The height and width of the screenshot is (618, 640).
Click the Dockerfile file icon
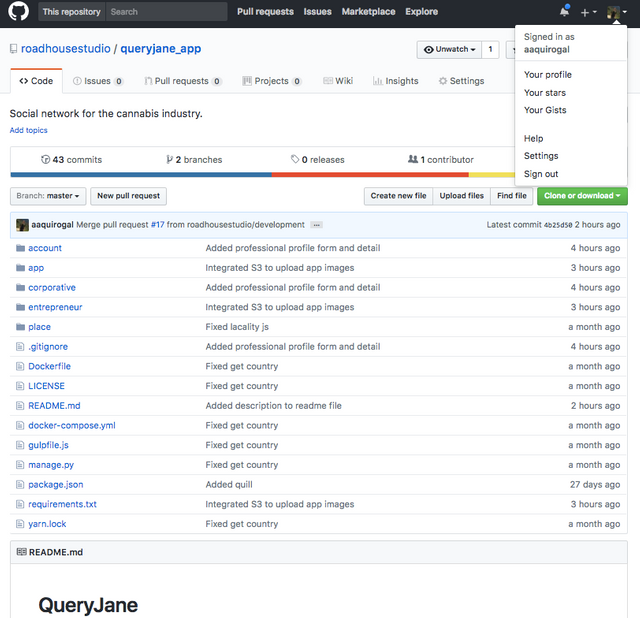pyautogui.click(x=20, y=366)
